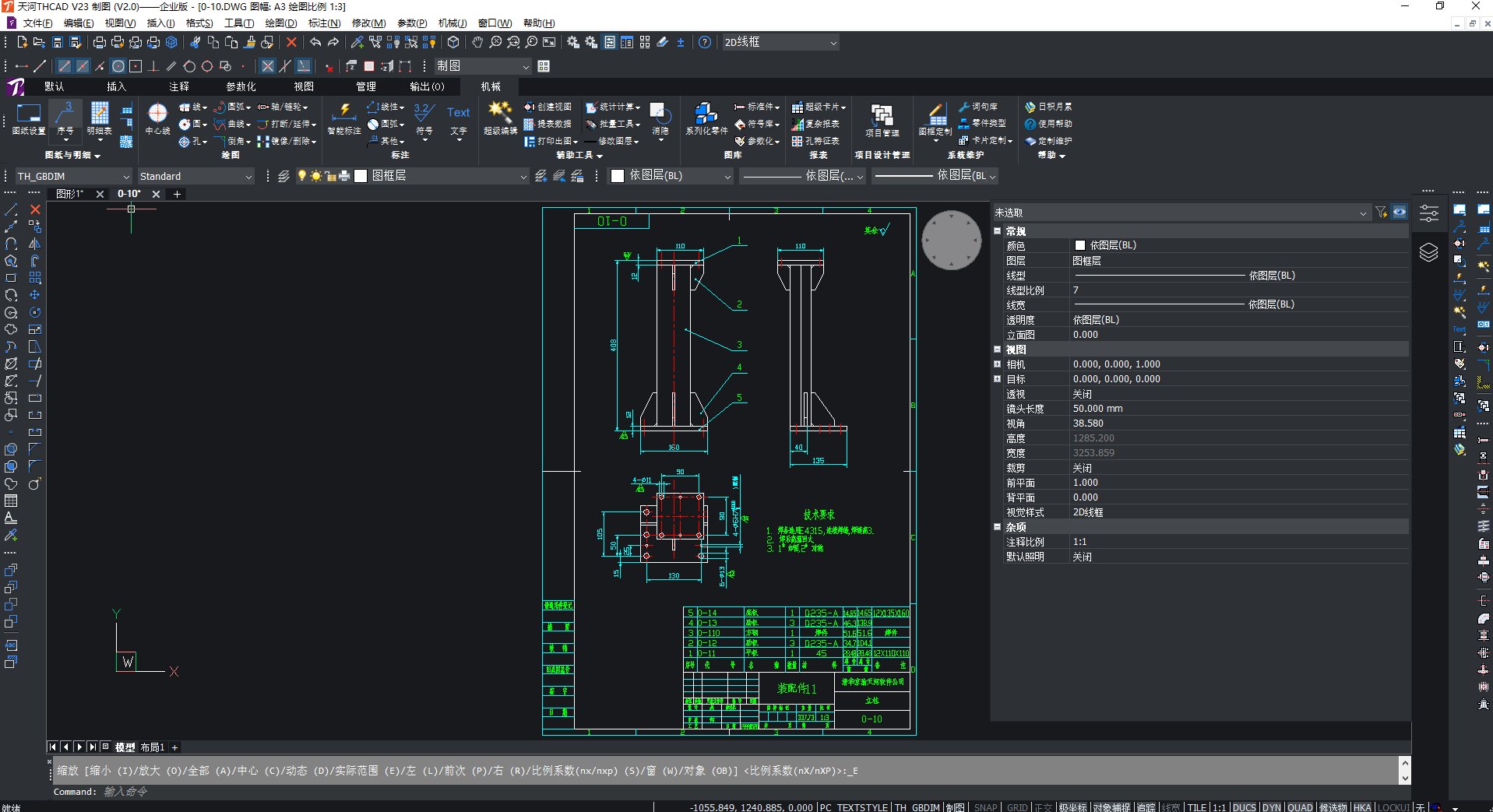Click the red delete X icon in top toolbar
This screenshot has width=1493, height=812.
[x=291, y=42]
